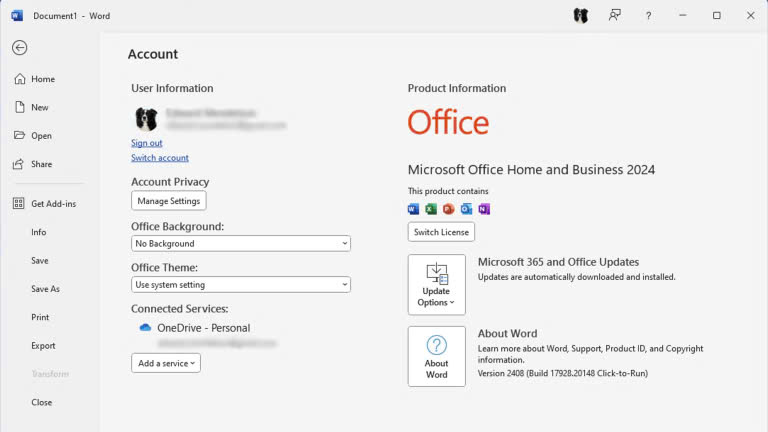
Task: Click the PowerPoint icon in product list
Action: [449, 209]
